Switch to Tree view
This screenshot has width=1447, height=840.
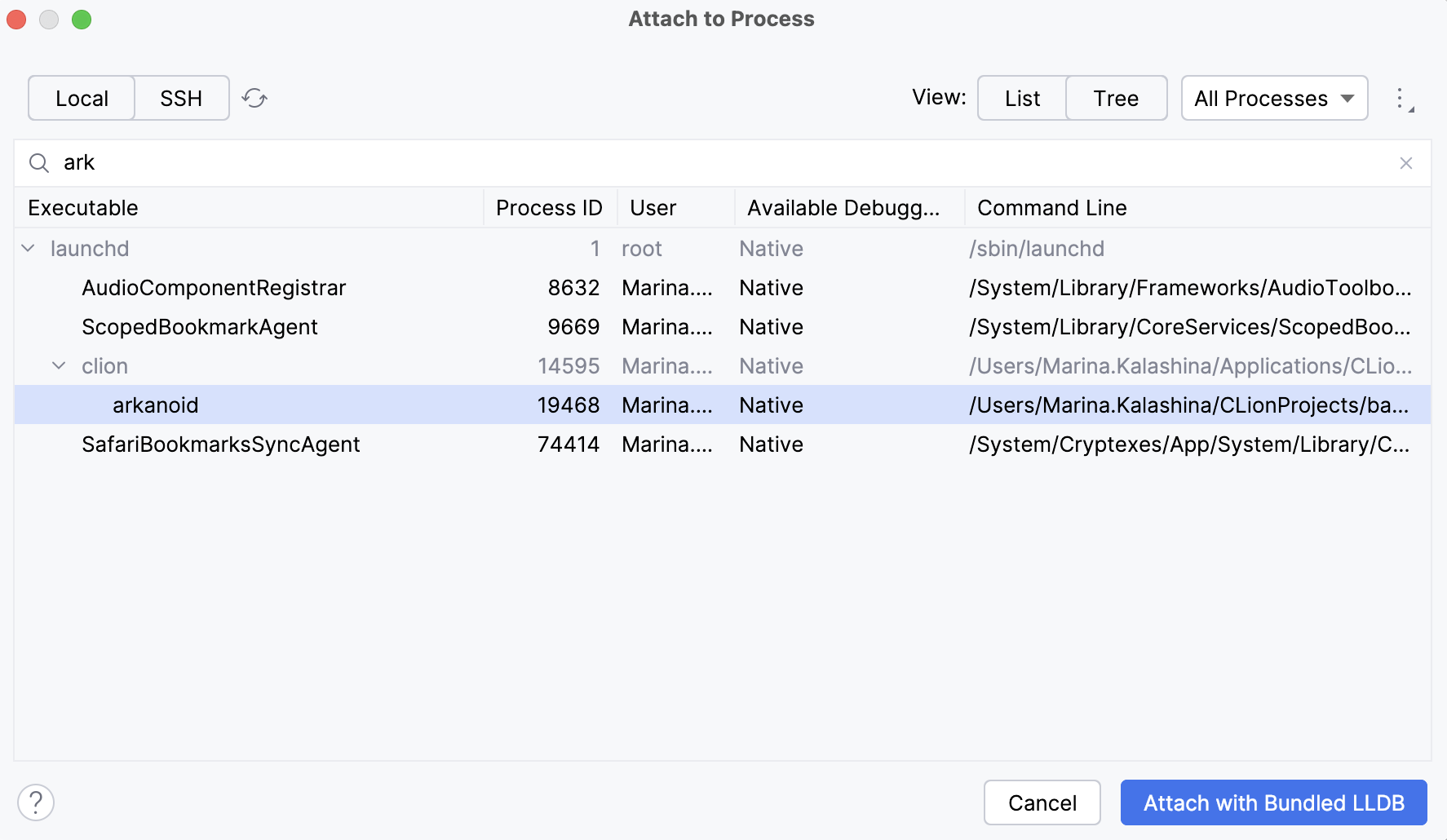coord(1116,98)
